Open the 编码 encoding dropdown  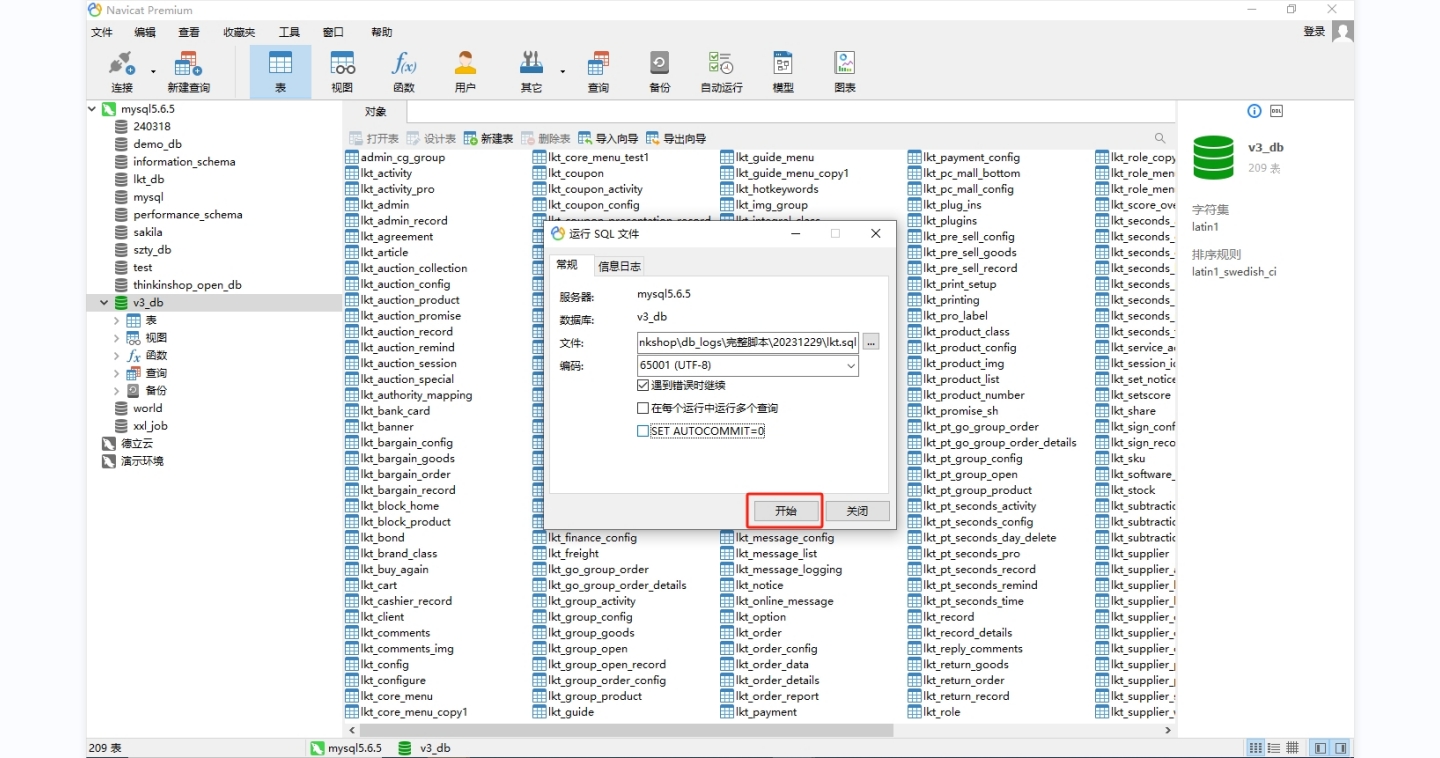748,366
